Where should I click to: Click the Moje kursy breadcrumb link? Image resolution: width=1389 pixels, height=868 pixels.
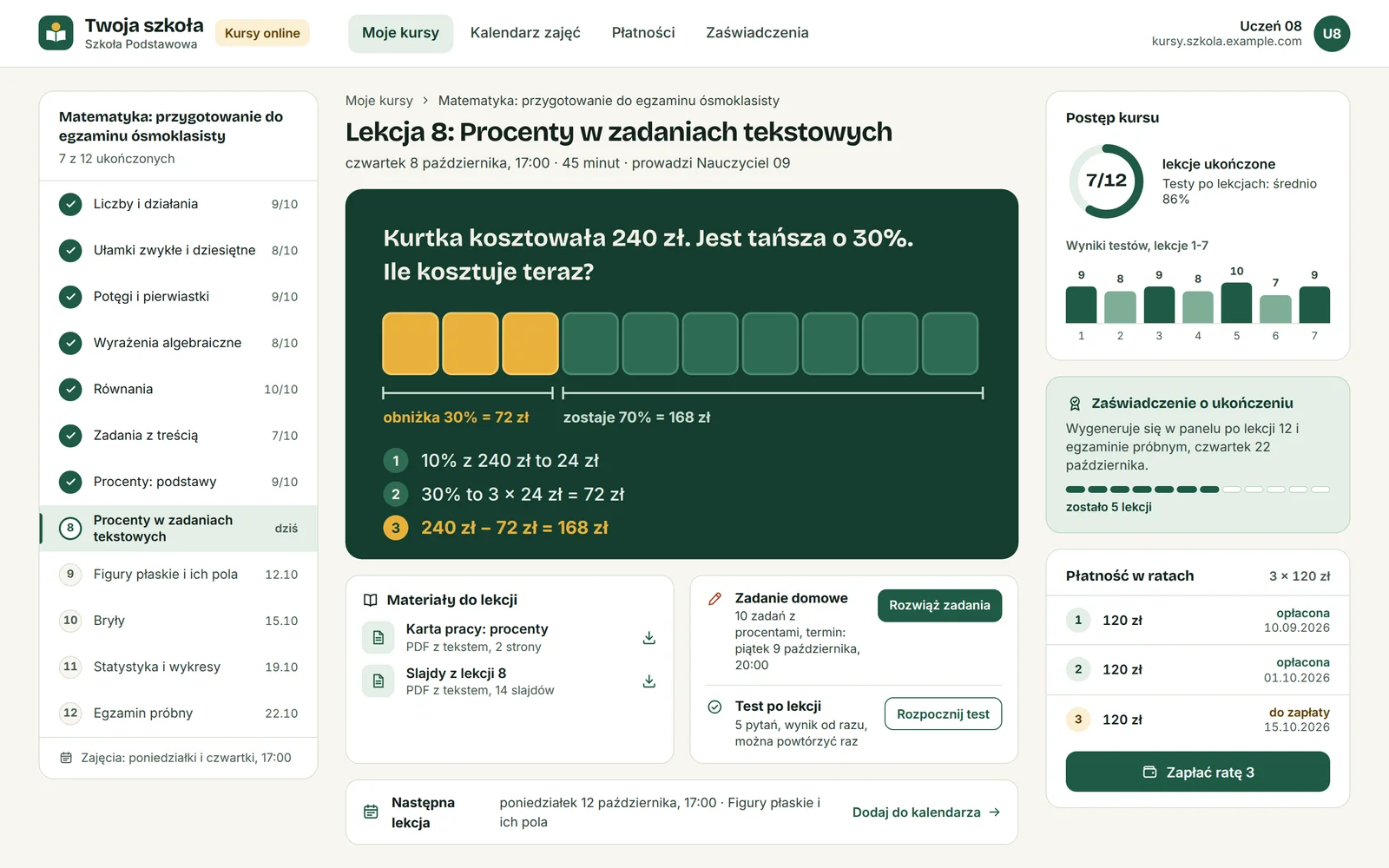379,101
